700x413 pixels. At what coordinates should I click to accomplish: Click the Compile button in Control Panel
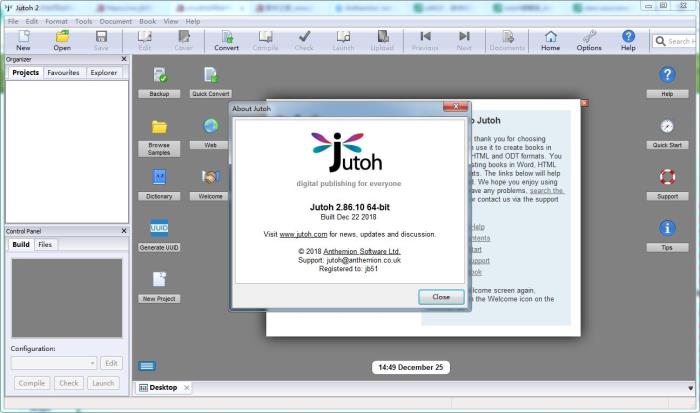coord(32,383)
